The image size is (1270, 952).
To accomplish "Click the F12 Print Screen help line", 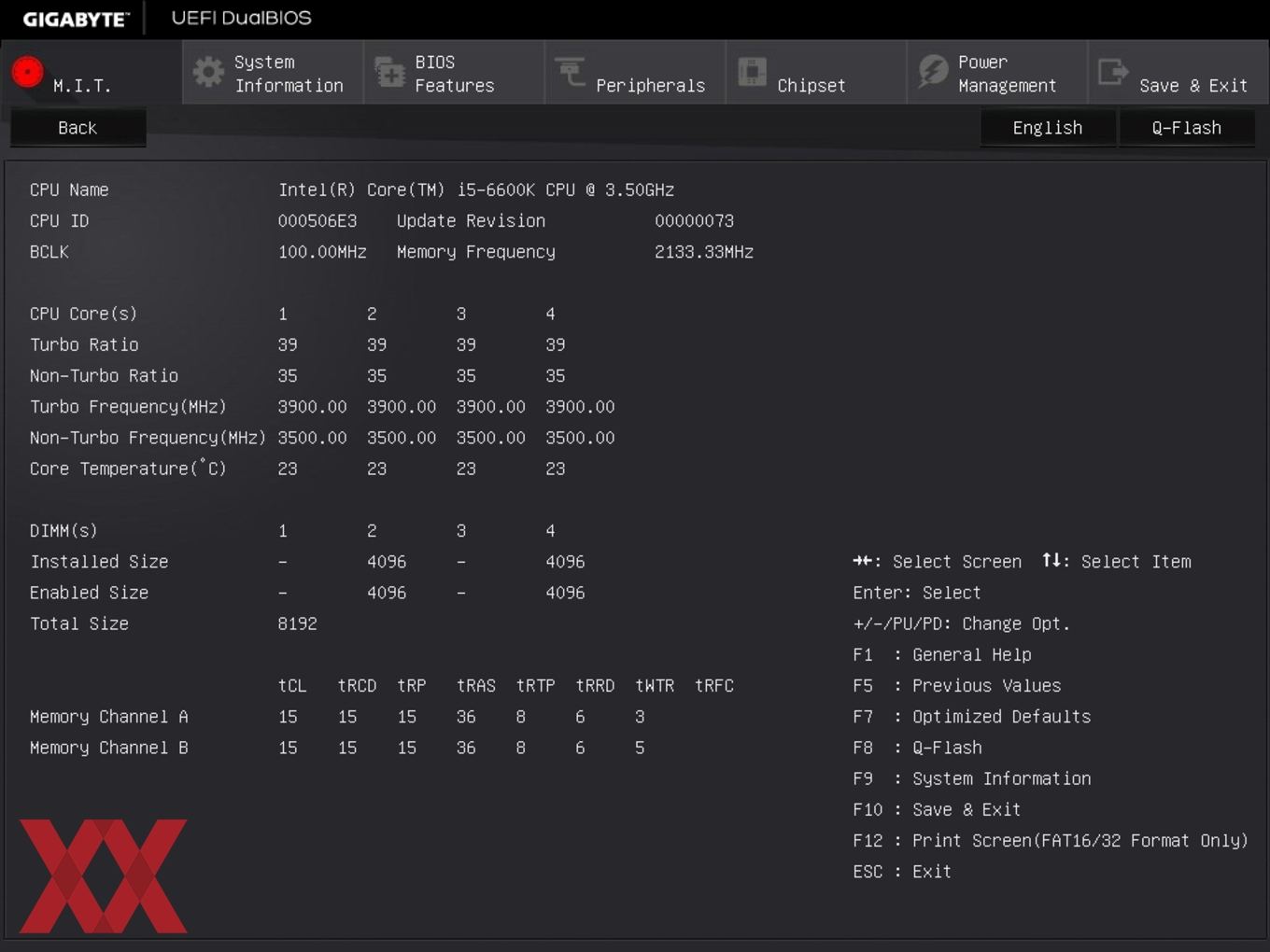I will point(1051,841).
